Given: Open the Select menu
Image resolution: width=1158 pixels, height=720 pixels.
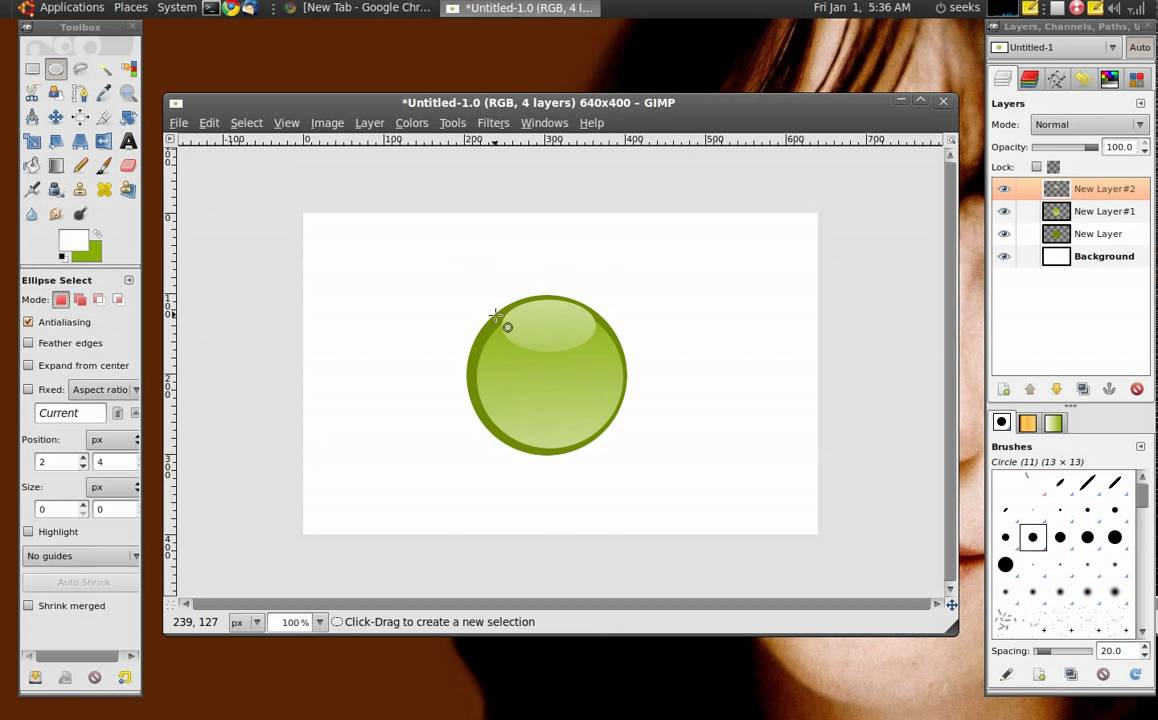Looking at the screenshot, I should [246, 123].
